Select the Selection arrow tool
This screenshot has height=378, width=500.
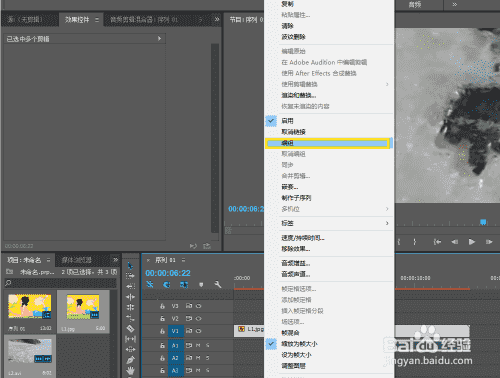(x=130, y=266)
